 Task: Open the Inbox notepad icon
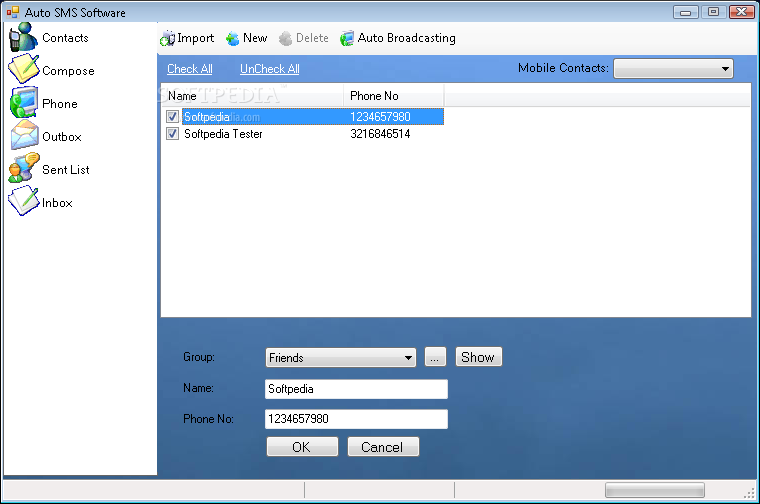[23, 201]
